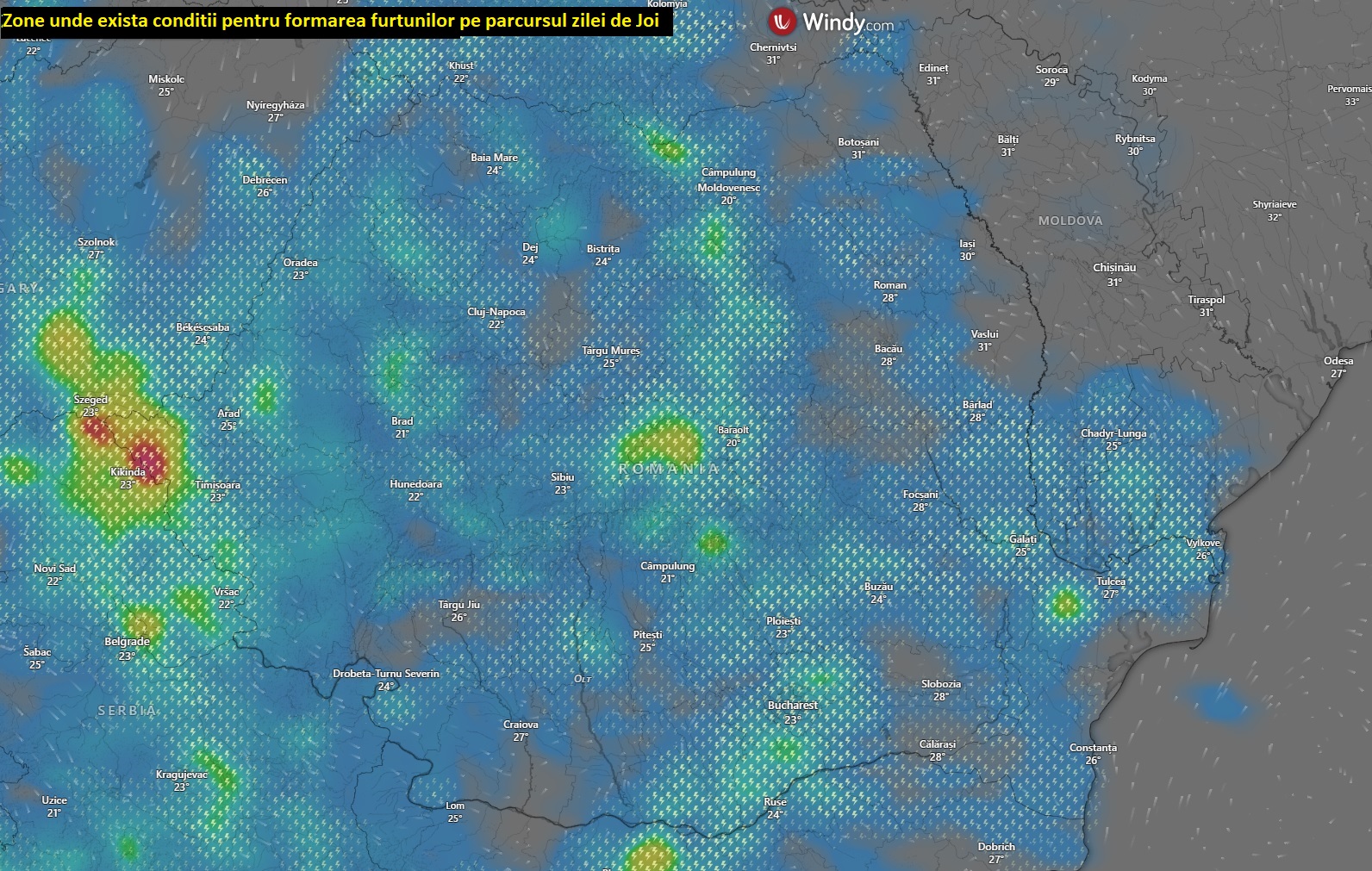Click the Târgu Jiu label
The width and height of the screenshot is (1372, 871).
point(458,605)
